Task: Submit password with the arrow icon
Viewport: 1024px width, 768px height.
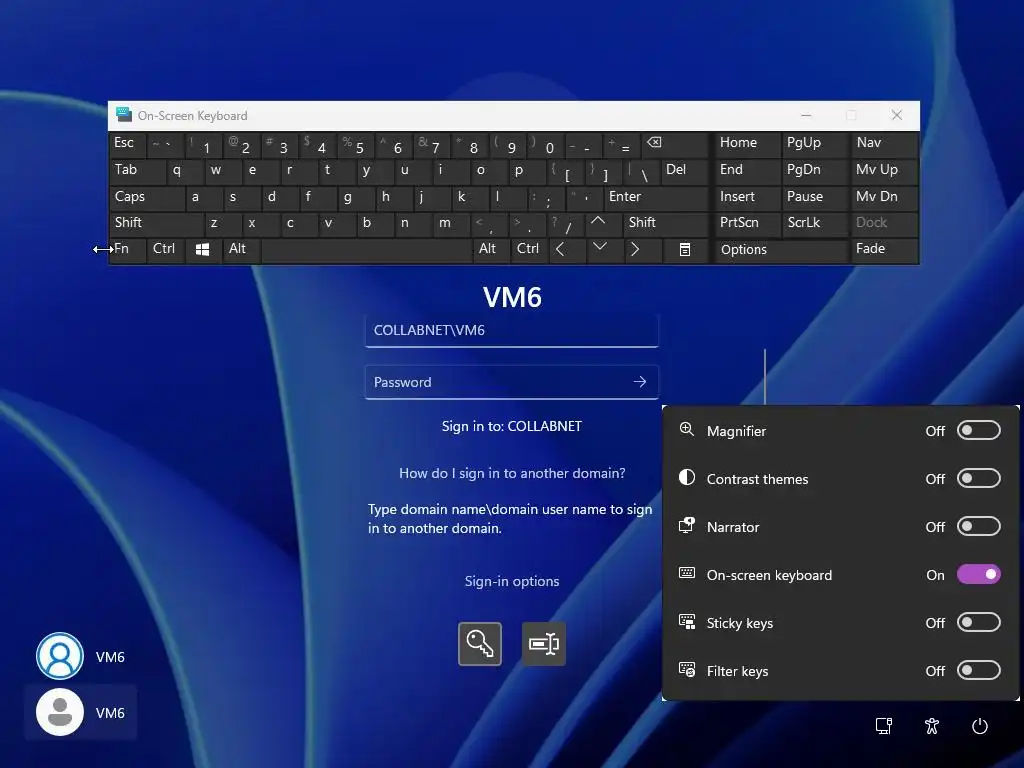Action: pyautogui.click(x=640, y=382)
